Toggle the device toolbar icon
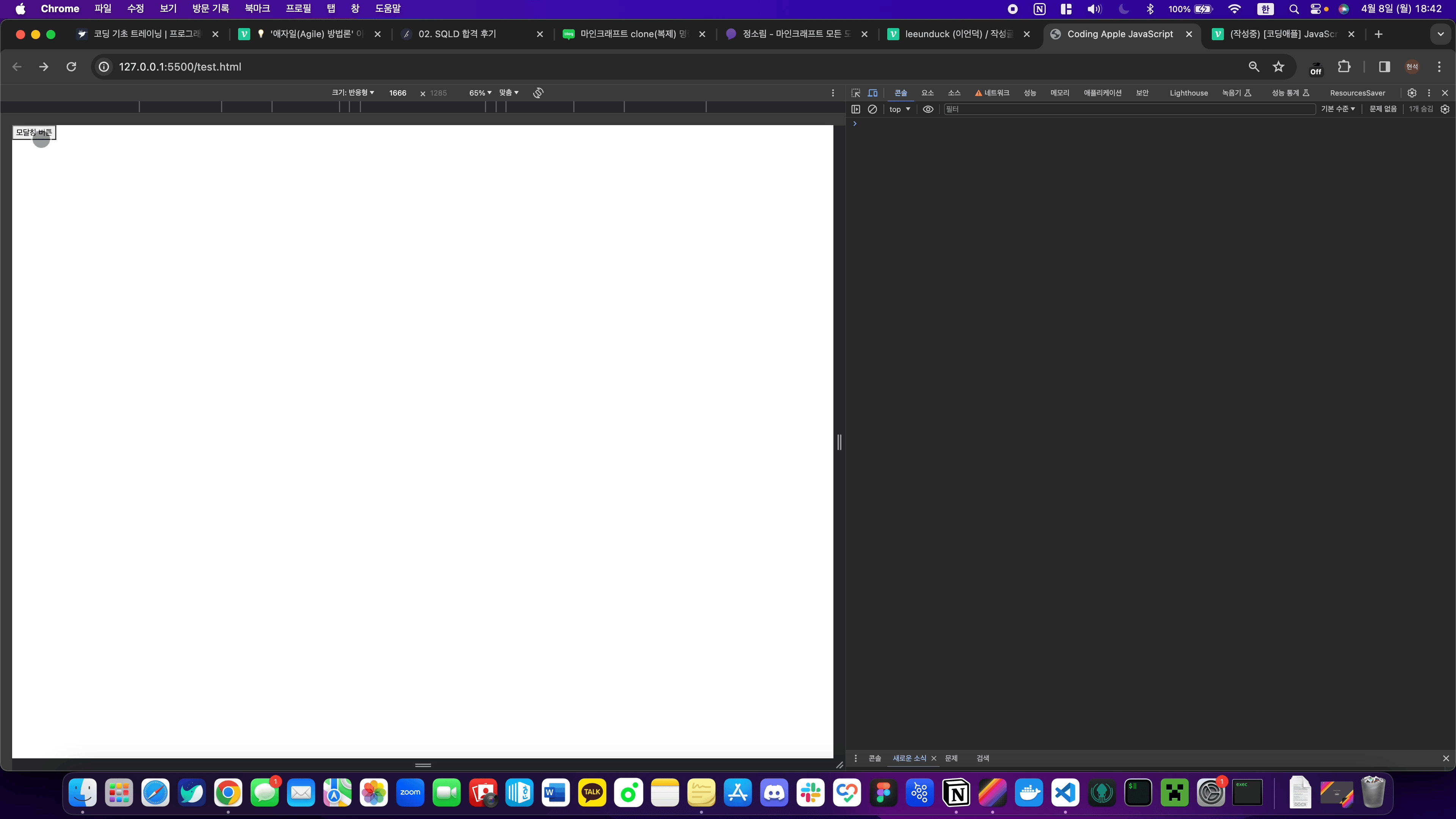The height and width of the screenshot is (819, 1456). tap(873, 93)
